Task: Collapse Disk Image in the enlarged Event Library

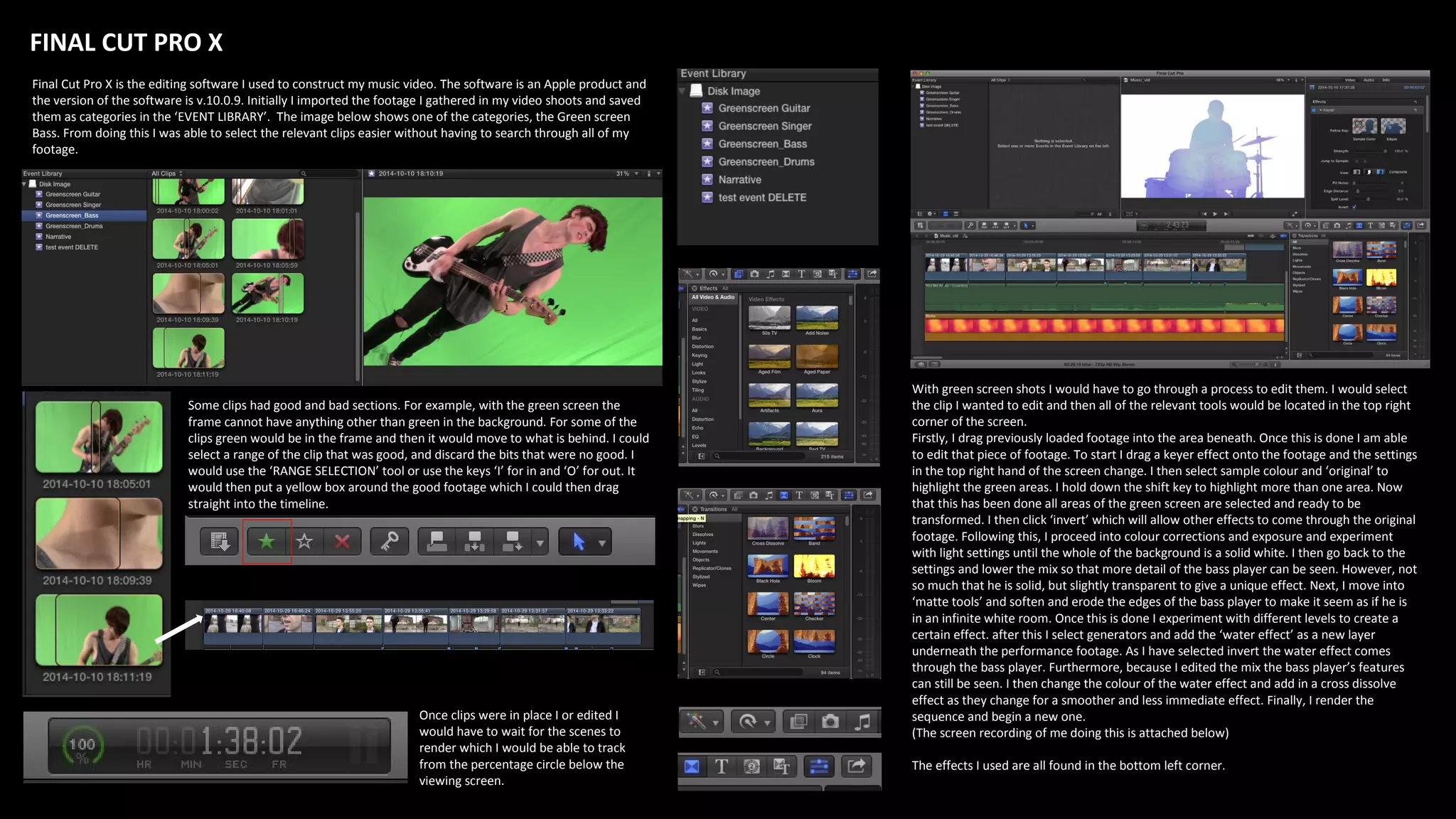Action: [x=683, y=91]
